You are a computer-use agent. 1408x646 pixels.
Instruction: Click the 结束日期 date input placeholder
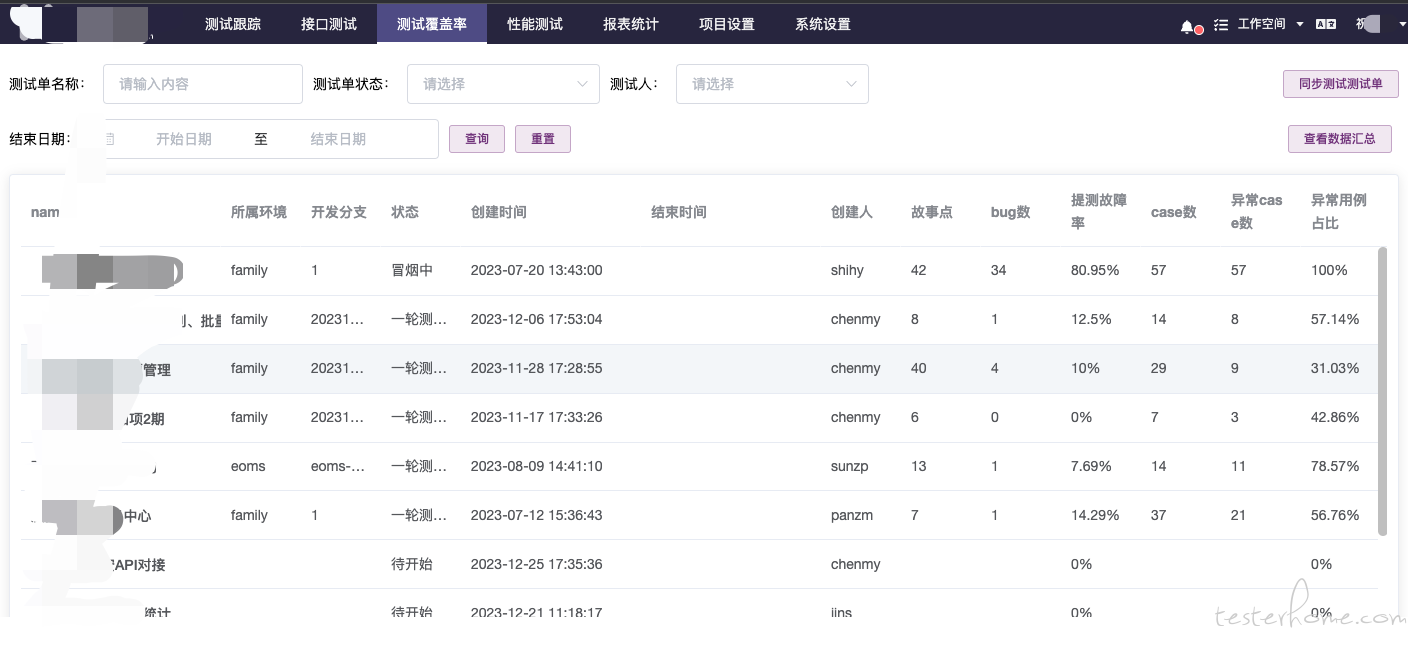338,139
